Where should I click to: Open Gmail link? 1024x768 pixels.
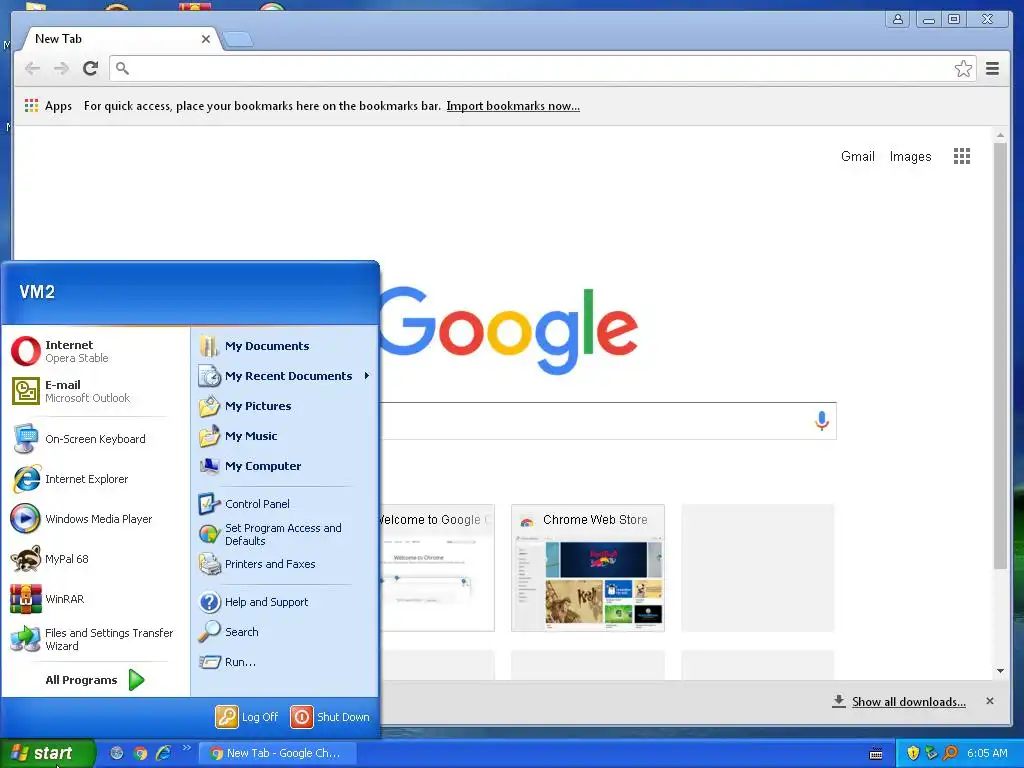click(x=857, y=156)
